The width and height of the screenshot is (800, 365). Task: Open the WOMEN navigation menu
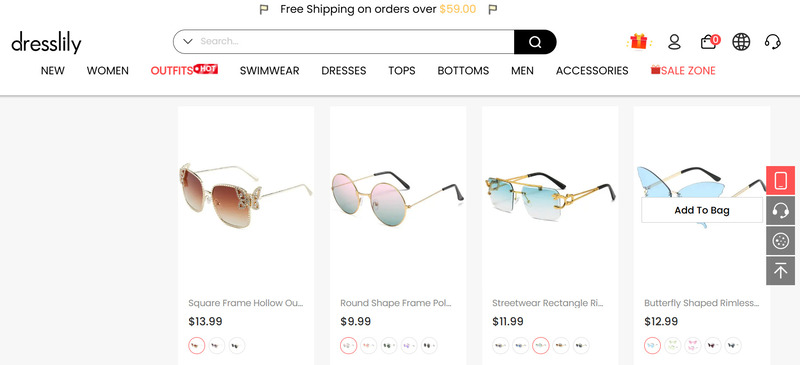pos(108,71)
